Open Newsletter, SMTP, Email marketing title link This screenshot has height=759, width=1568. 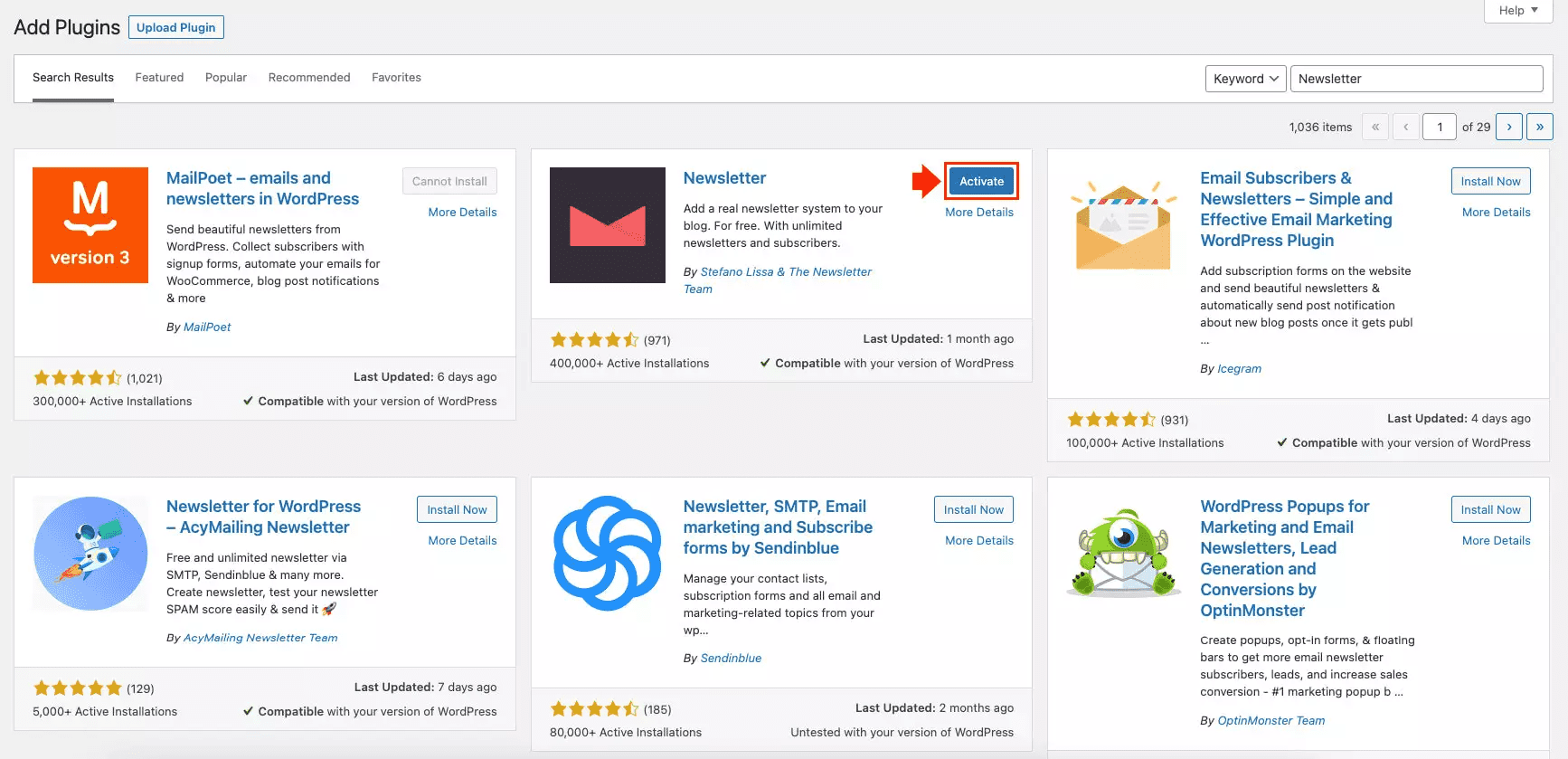778,527
